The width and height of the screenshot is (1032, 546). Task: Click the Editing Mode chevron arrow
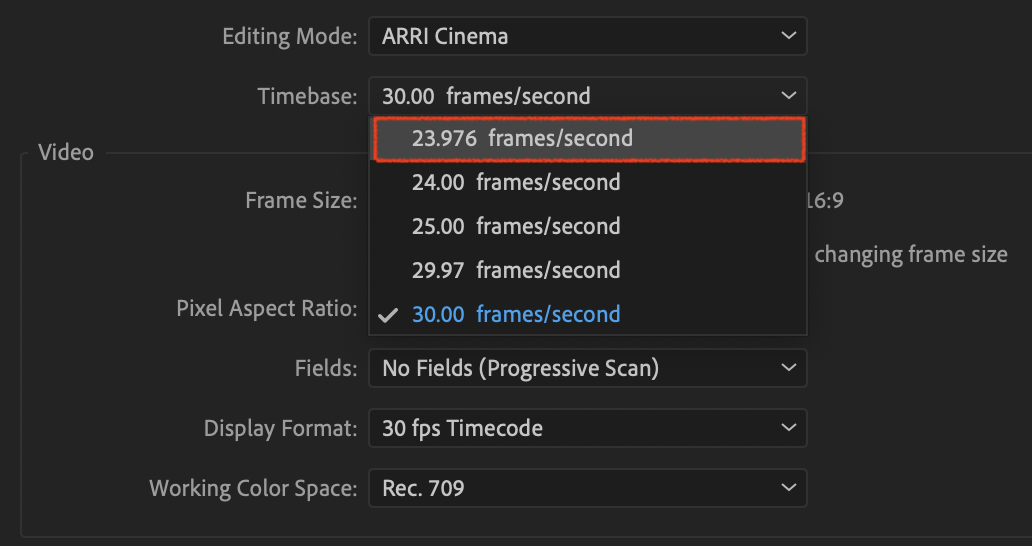(789, 37)
